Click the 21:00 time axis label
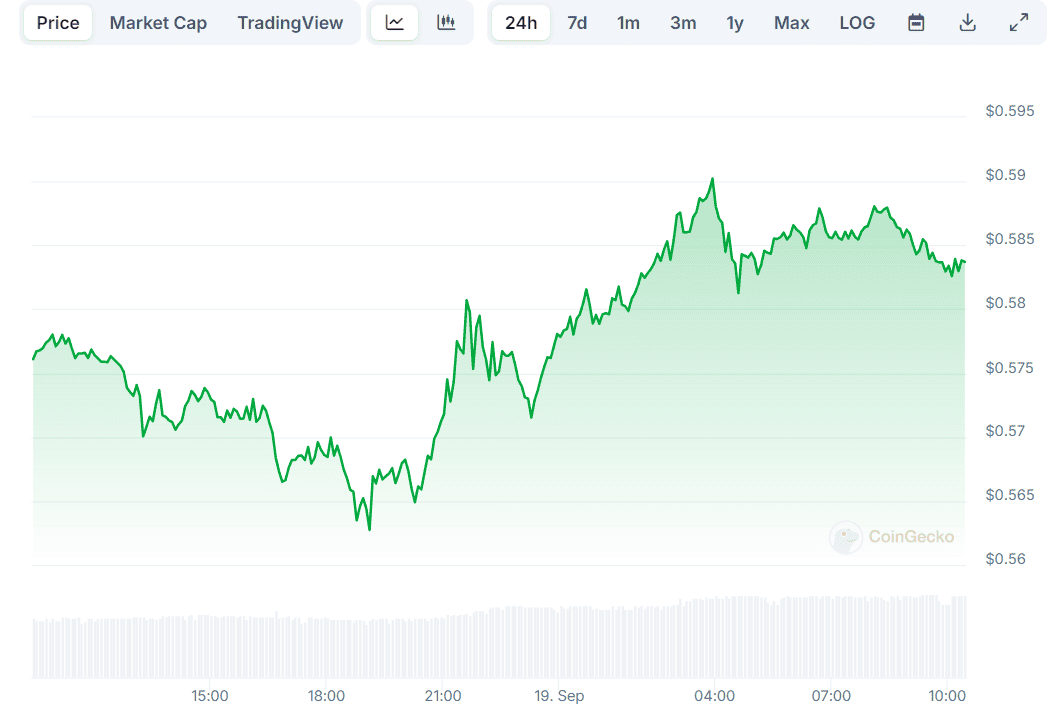 pyautogui.click(x=443, y=696)
